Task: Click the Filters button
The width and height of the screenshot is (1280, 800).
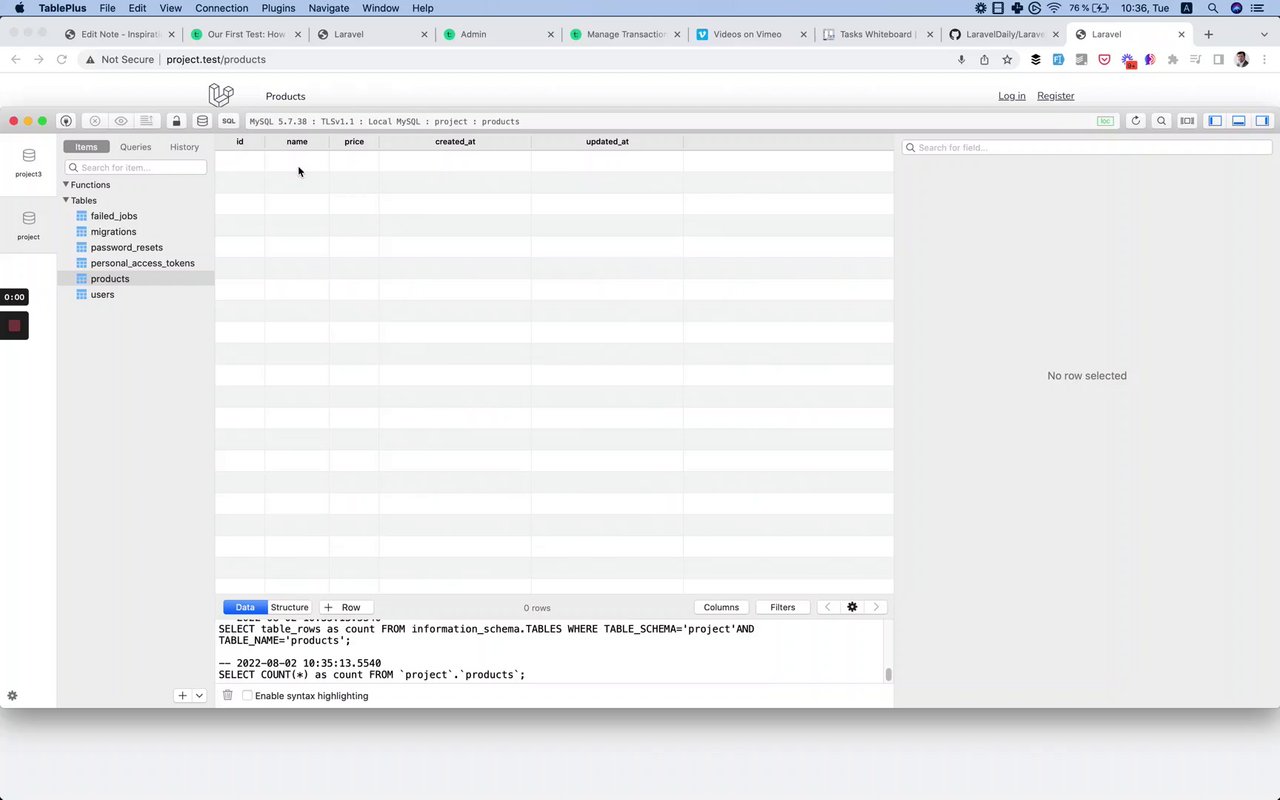Action: (x=783, y=607)
